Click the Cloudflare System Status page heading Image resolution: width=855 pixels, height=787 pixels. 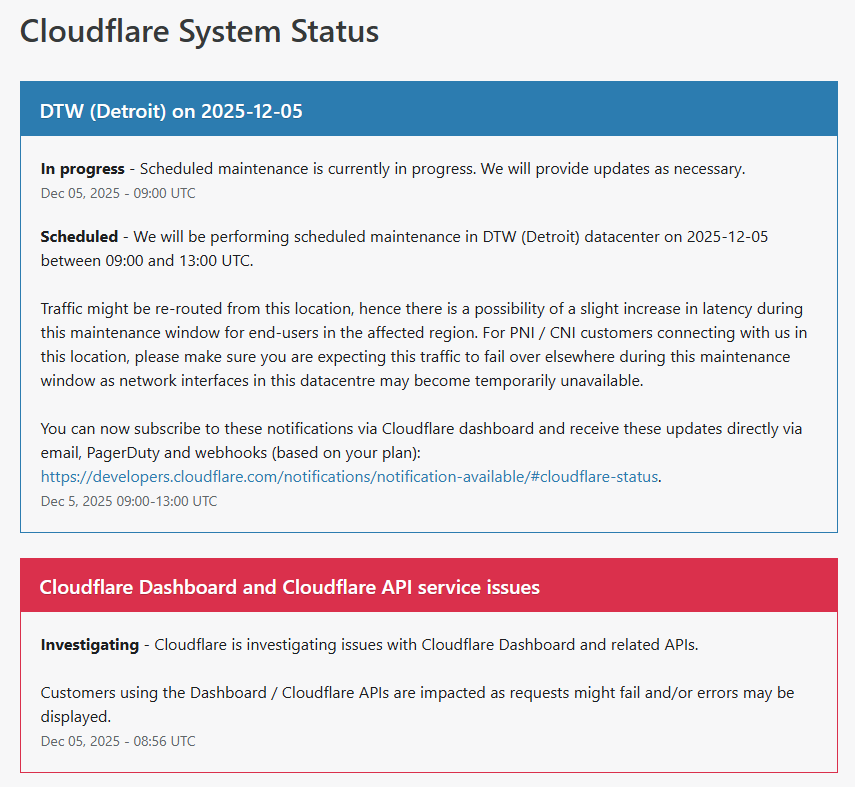pos(199,31)
